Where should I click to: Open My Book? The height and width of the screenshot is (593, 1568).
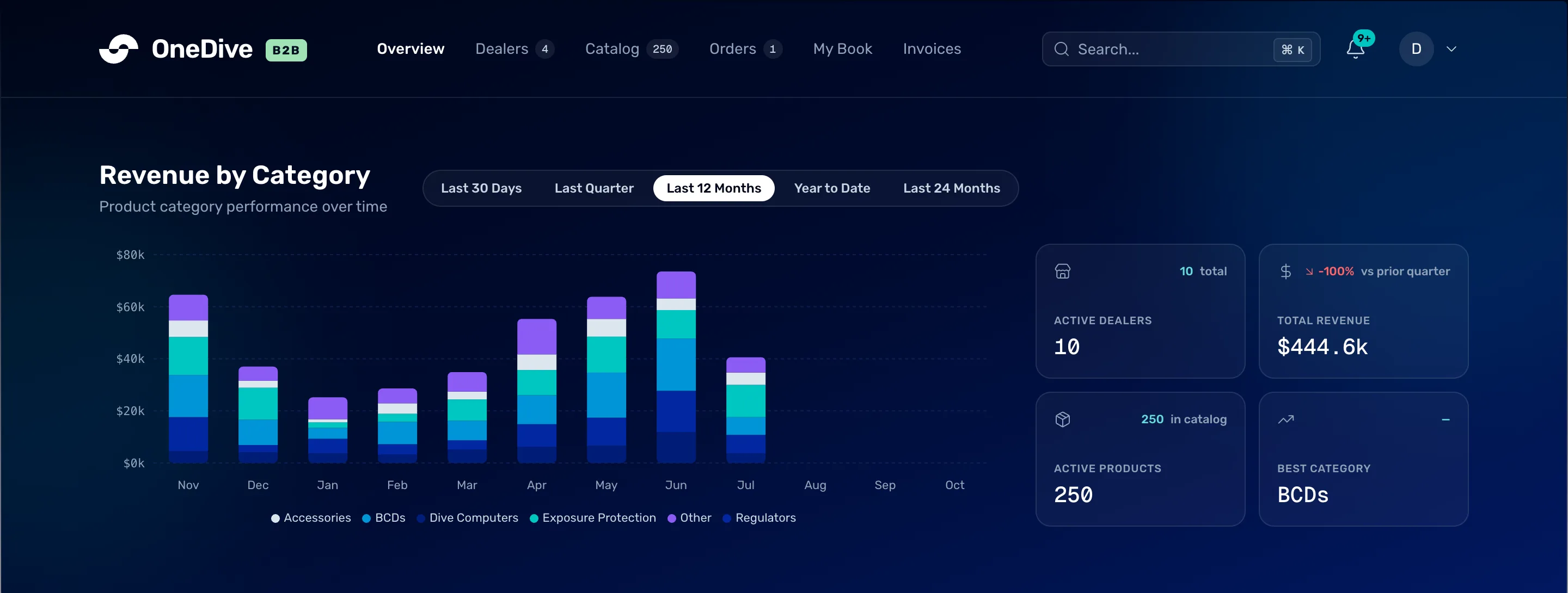(842, 48)
